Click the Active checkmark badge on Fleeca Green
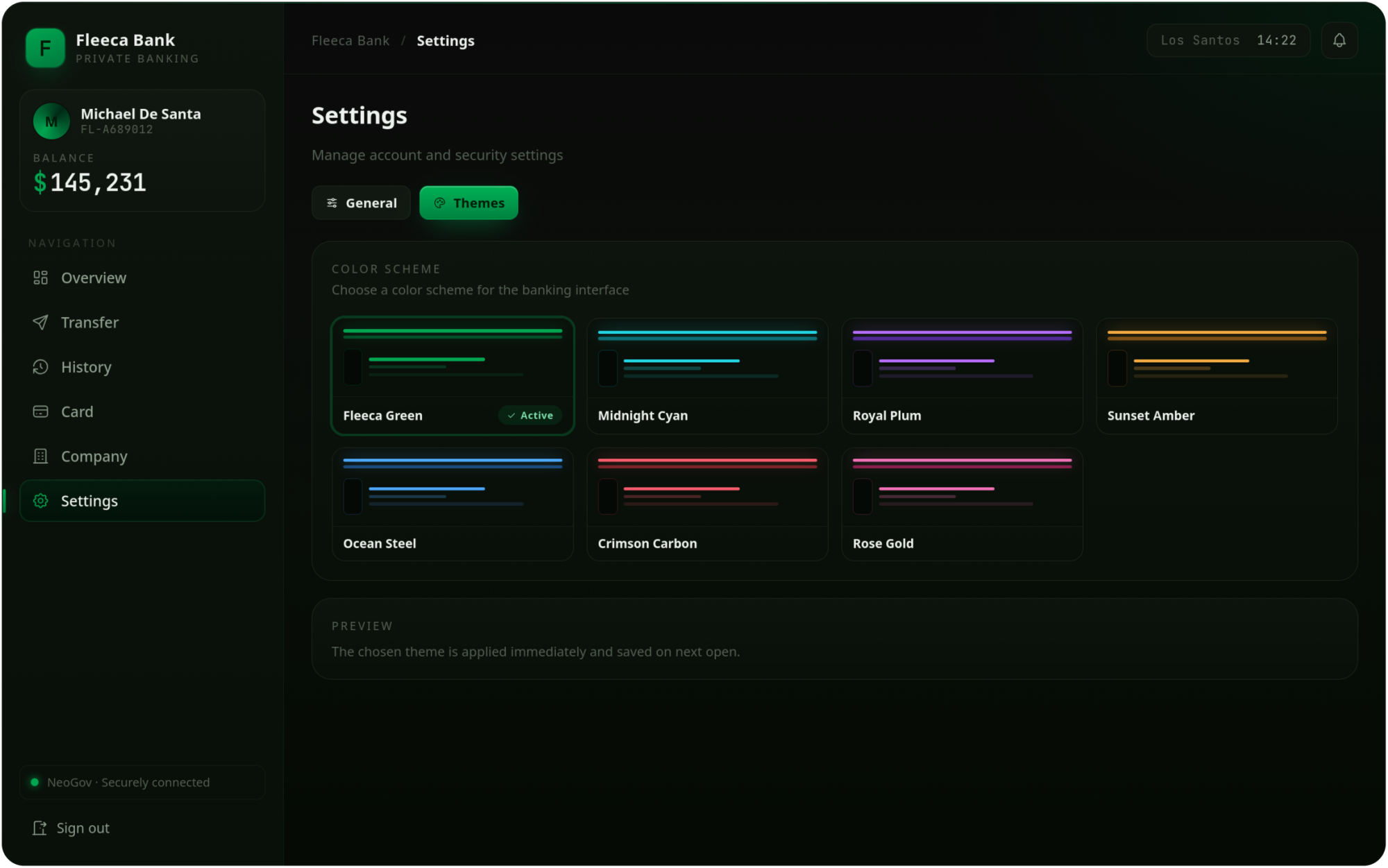Image resolution: width=1388 pixels, height=868 pixels. click(530, 415)
